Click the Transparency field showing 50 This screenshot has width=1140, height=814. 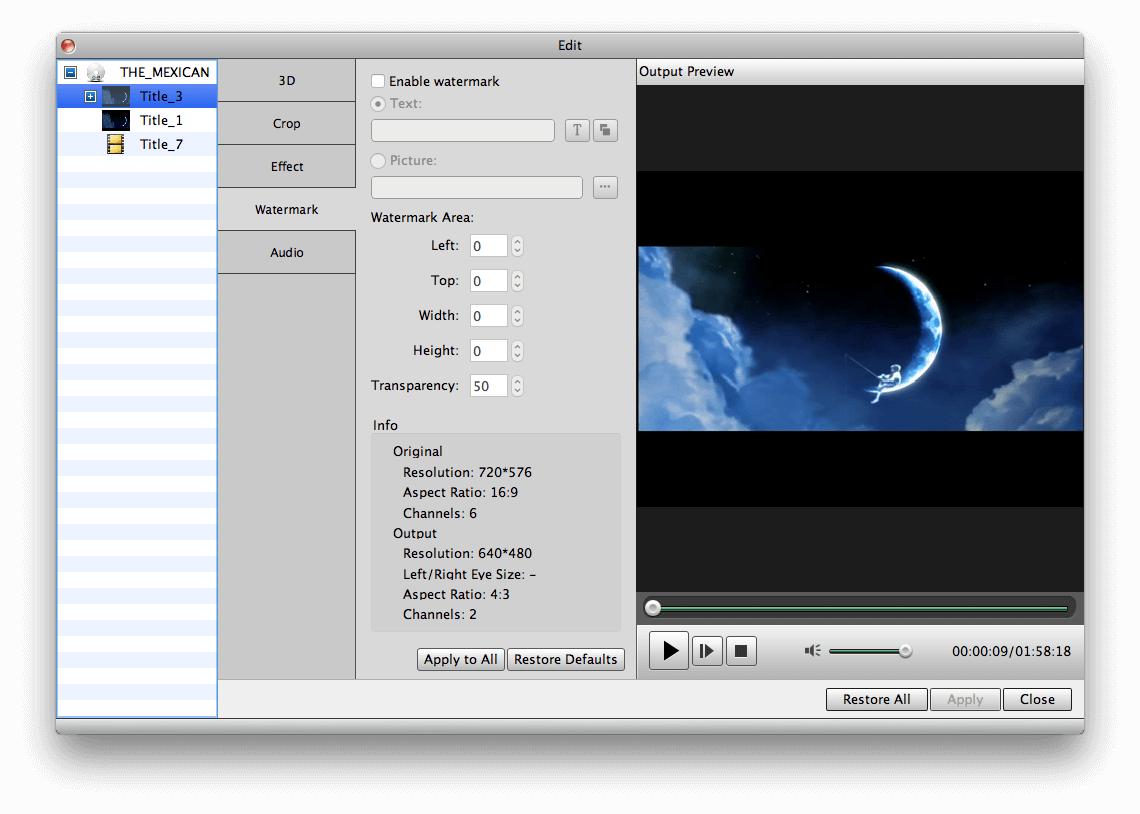[489, 385]
